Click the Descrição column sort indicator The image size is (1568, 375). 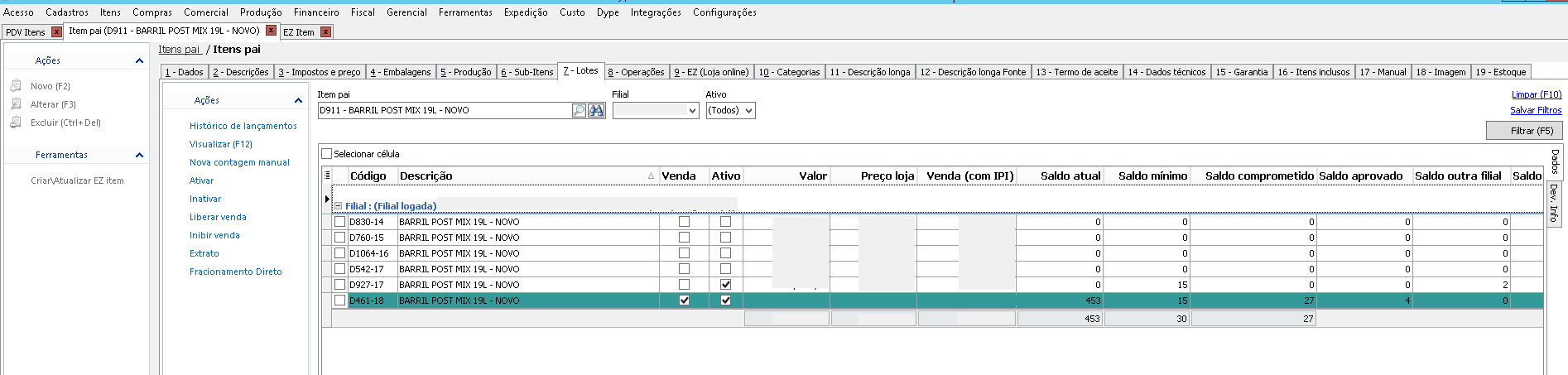coord(651,175)
